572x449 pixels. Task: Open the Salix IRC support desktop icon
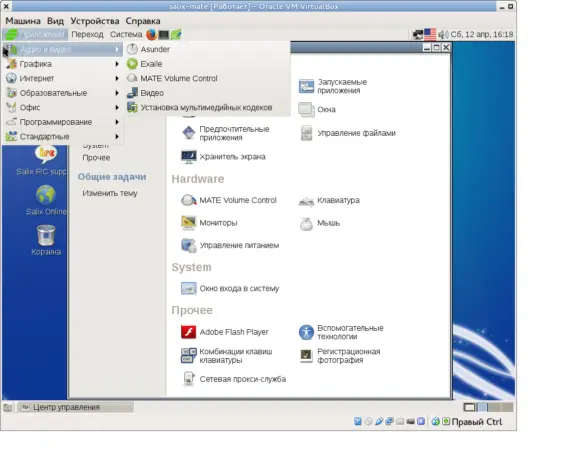click(46, 160)
